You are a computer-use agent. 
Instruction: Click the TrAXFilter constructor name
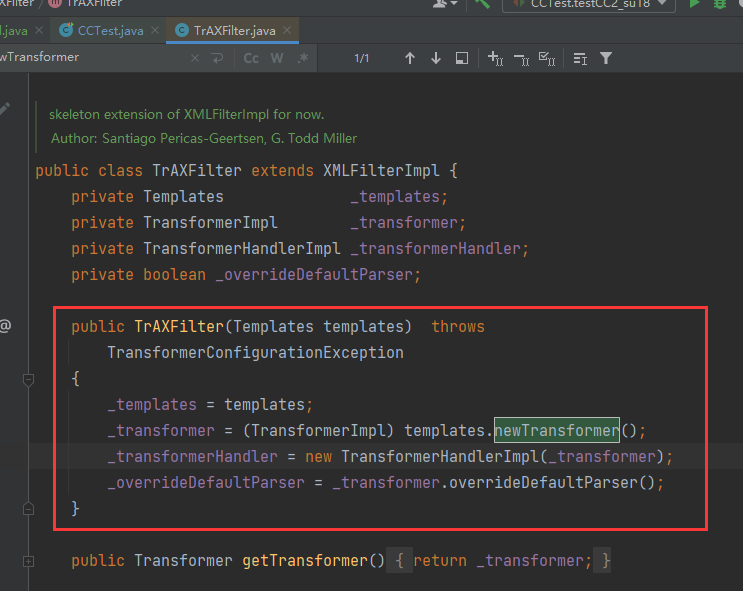click(179, 327)
